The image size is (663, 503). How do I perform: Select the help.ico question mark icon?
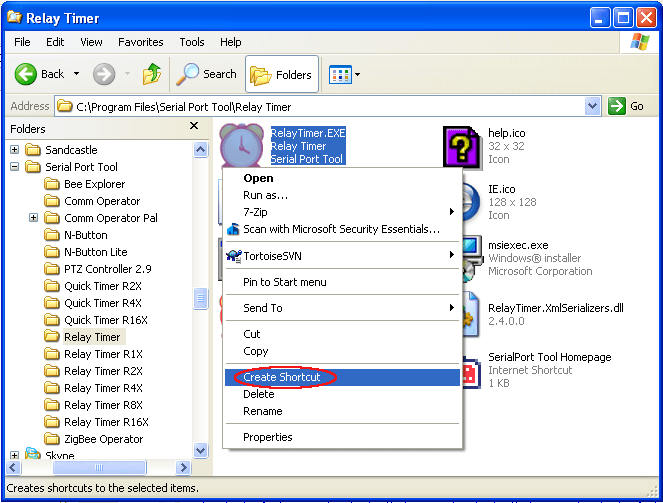462,148
